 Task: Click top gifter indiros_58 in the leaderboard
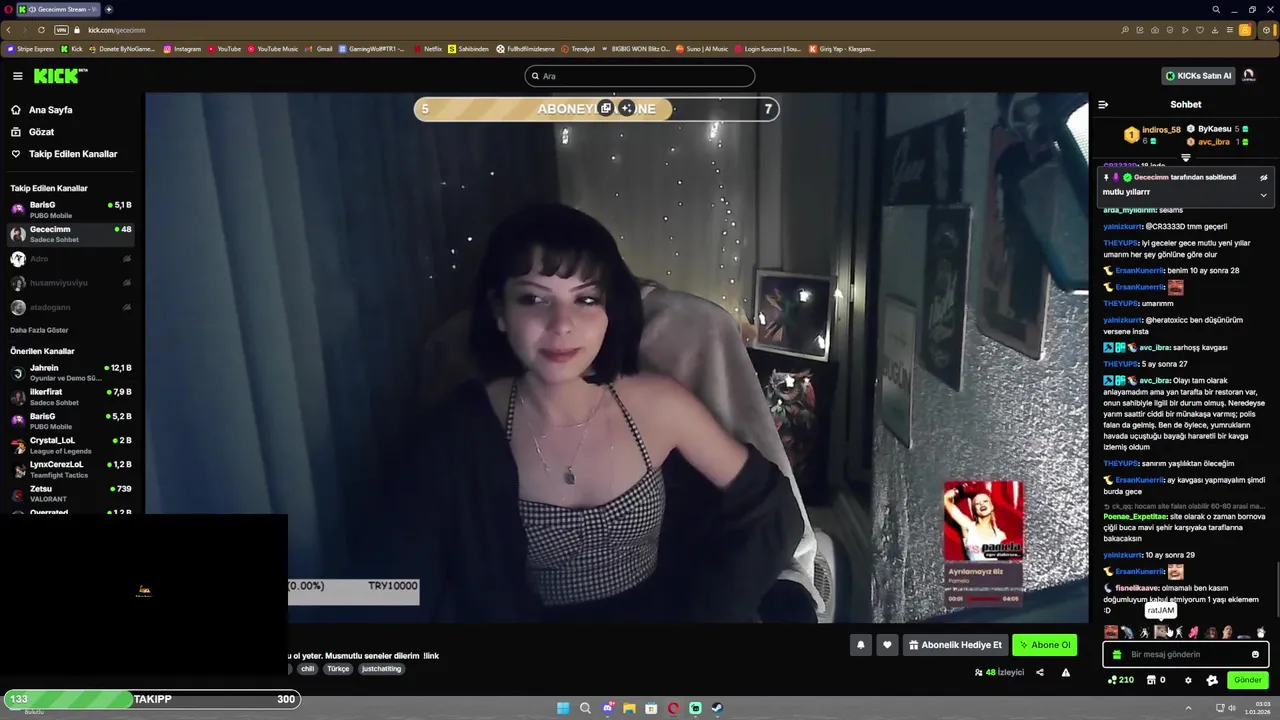pos(1152,134)
